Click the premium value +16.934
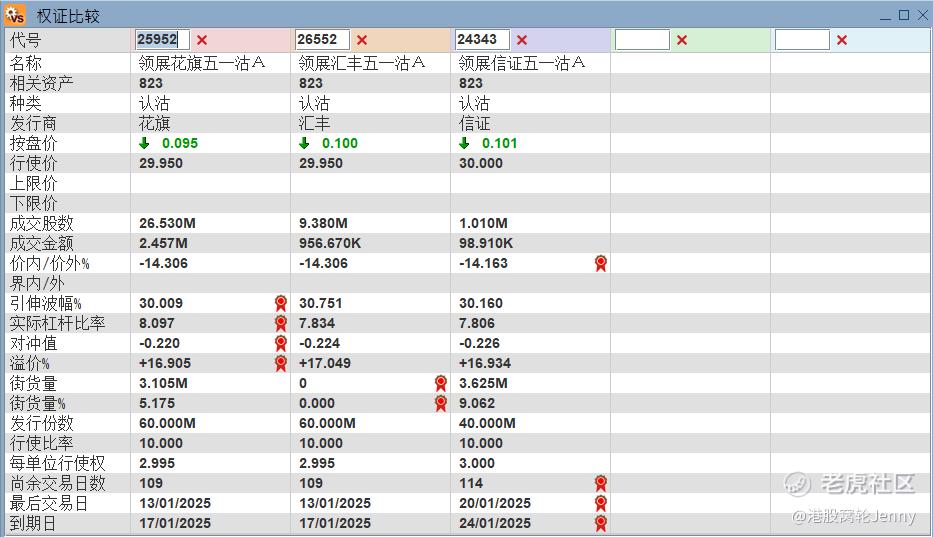 [485, 363]
